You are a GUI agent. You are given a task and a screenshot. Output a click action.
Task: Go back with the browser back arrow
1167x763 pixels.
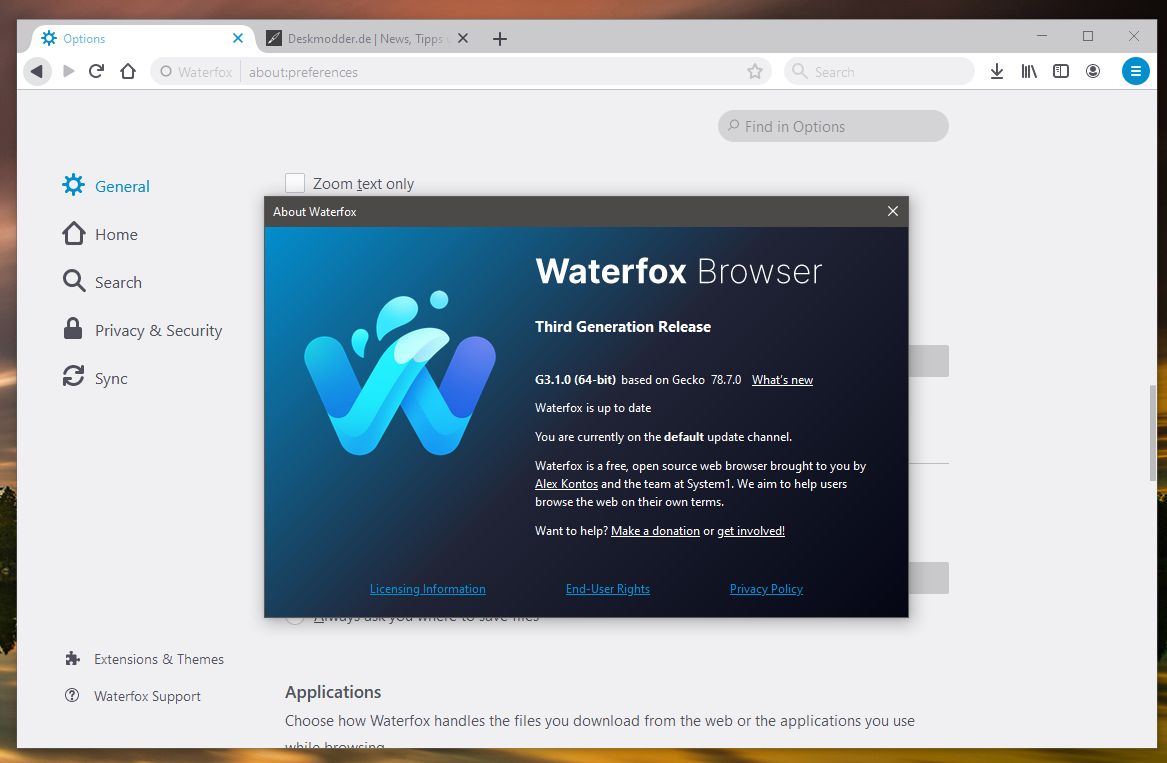point(36,71)
